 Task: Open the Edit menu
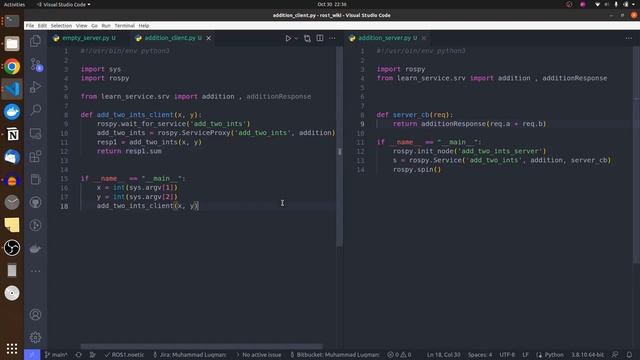pos(42,25)
